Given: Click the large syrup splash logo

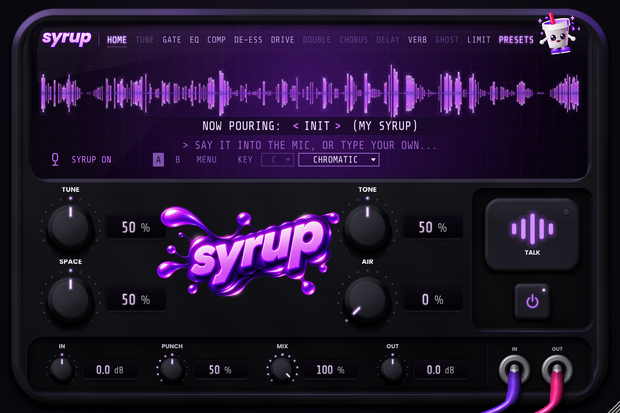Looking at the screenshot, I should pyautogui.click(x=248, y=252).
